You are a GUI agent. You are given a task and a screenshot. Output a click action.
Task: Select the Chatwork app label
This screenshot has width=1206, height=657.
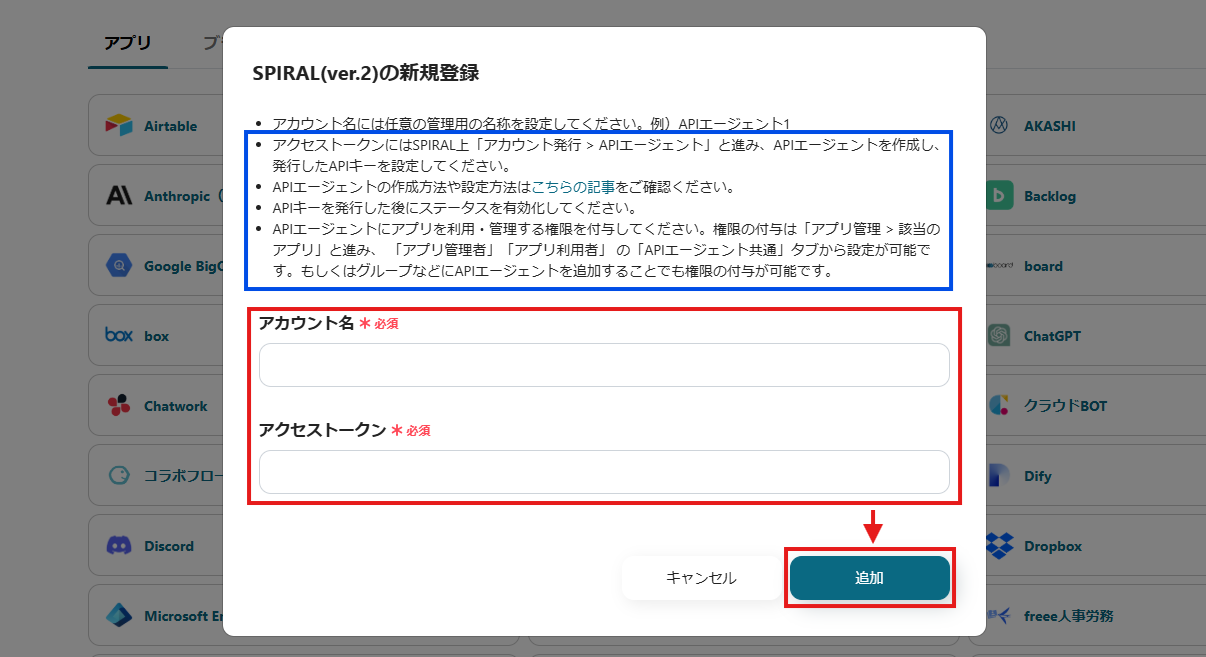[x=176, y=407]
